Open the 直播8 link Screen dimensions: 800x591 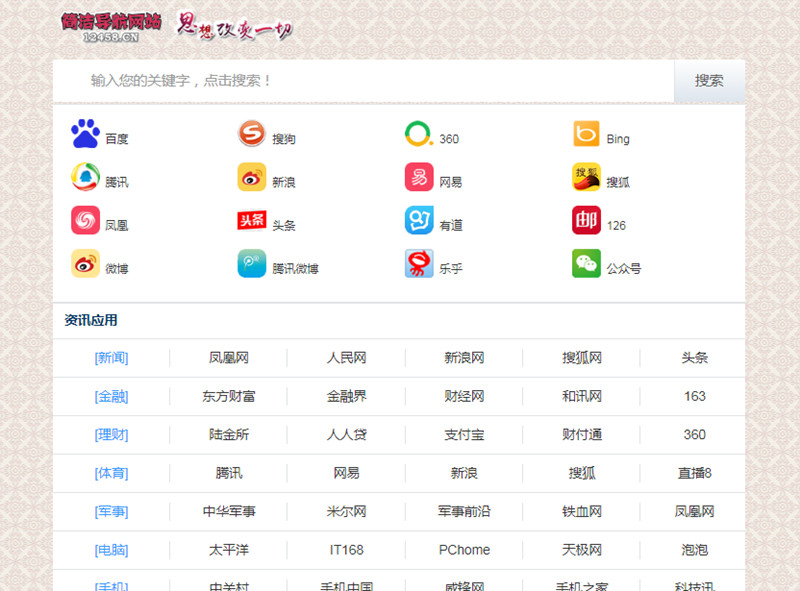pyautogui.click(x=694, y=473)
